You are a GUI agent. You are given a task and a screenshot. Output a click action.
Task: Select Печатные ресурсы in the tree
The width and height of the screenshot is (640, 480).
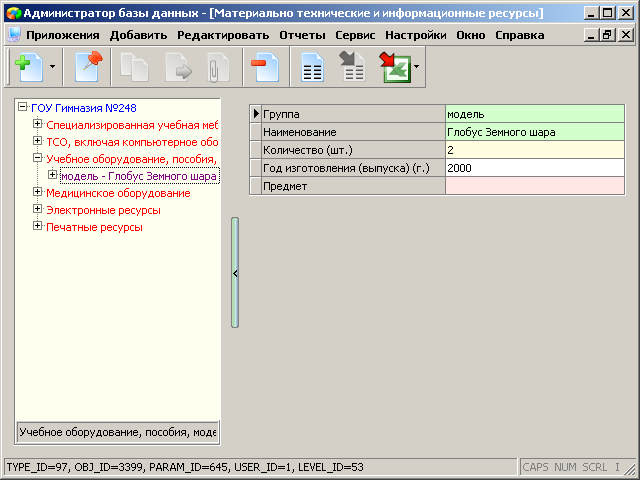point(94,227)
